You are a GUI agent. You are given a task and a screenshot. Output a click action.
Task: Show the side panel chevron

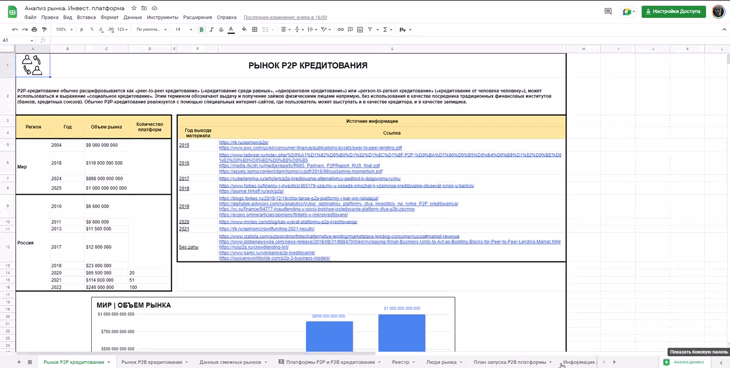point(721,362)
